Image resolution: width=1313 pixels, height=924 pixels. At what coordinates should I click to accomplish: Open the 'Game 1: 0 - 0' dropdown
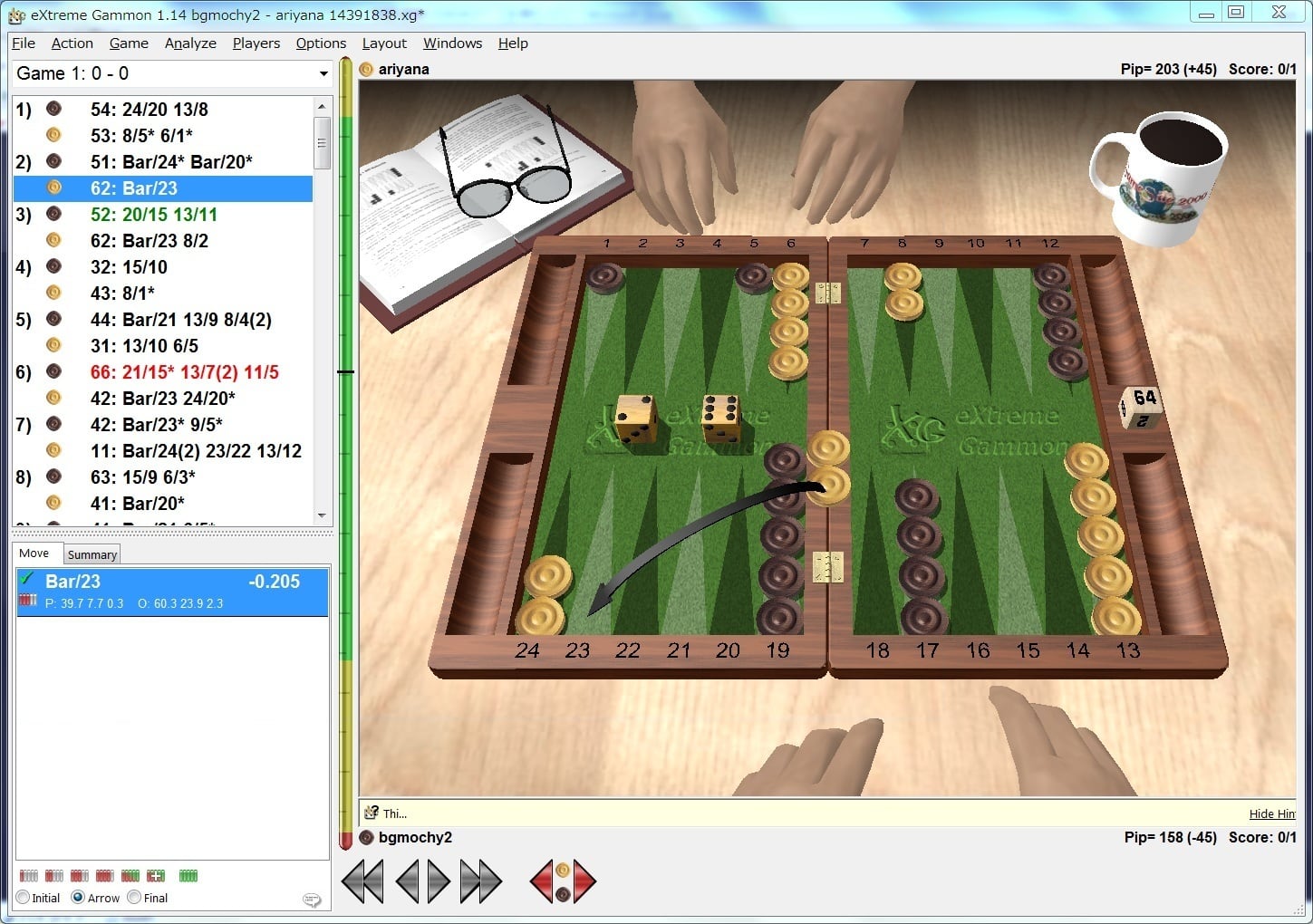click(x=172, y=73)
